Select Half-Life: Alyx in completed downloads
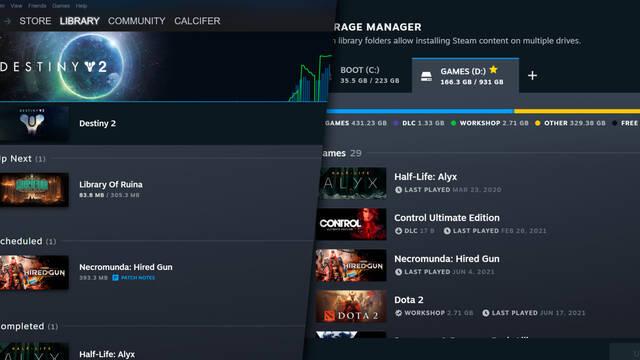 point(107,354)
